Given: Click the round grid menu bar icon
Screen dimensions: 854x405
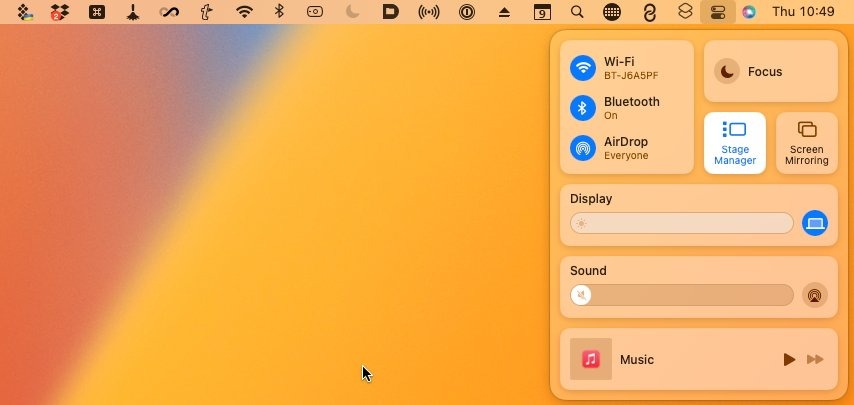Looking at the screenshot, I should 612,11.
